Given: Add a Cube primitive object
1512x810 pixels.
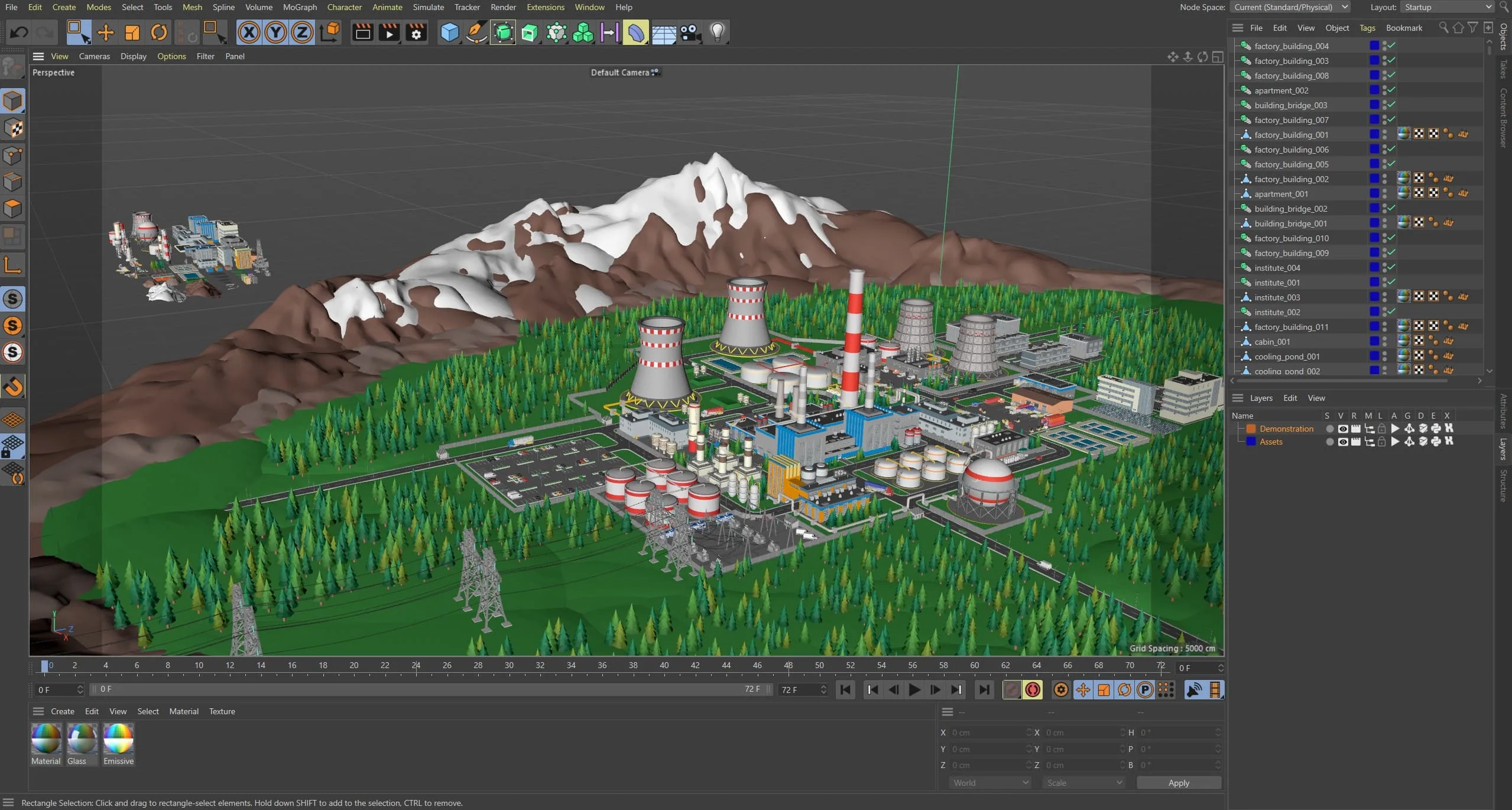Looking at the screenshot, I should coord(450,33).
